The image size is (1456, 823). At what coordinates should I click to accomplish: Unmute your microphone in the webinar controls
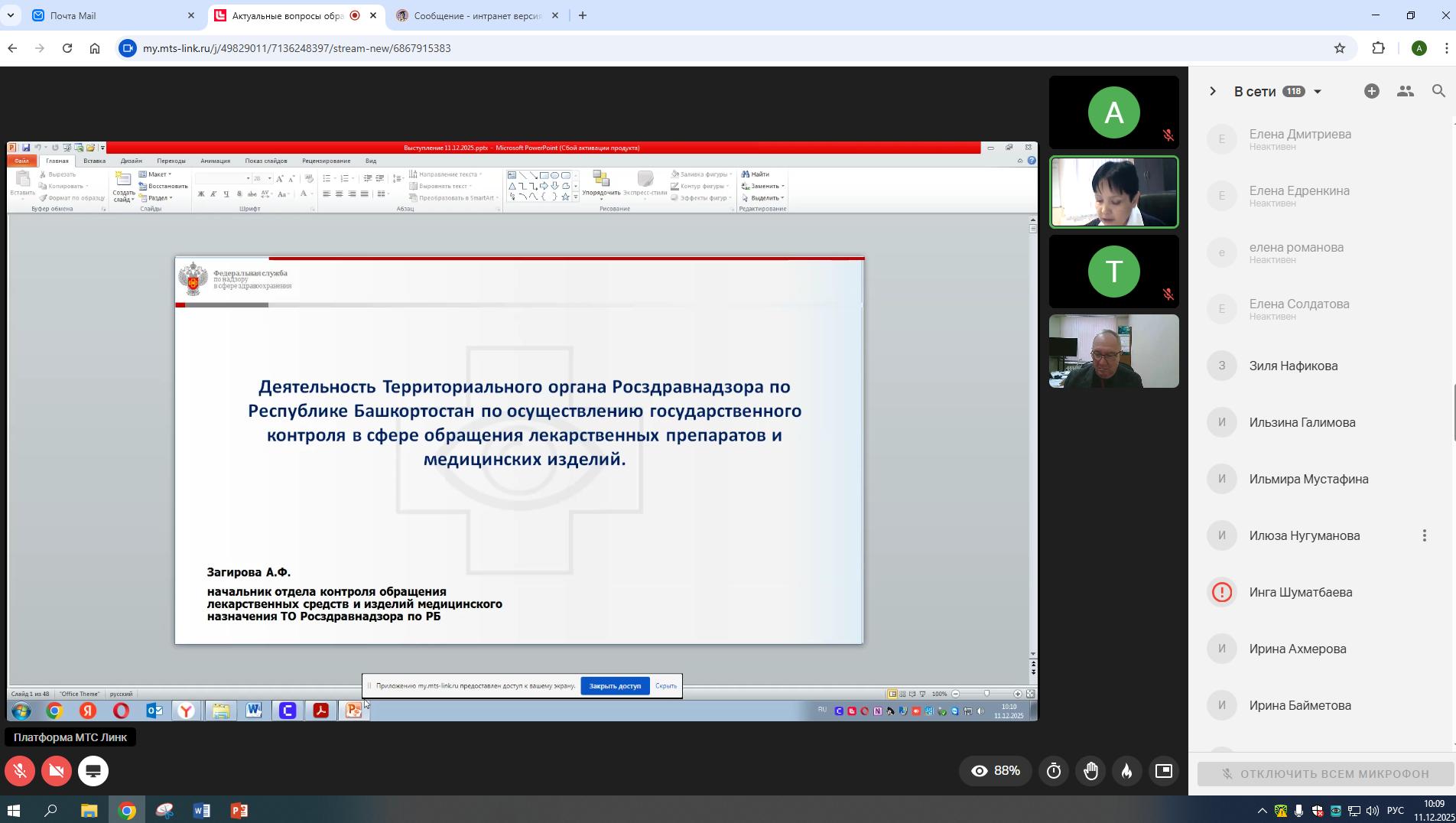20,771
